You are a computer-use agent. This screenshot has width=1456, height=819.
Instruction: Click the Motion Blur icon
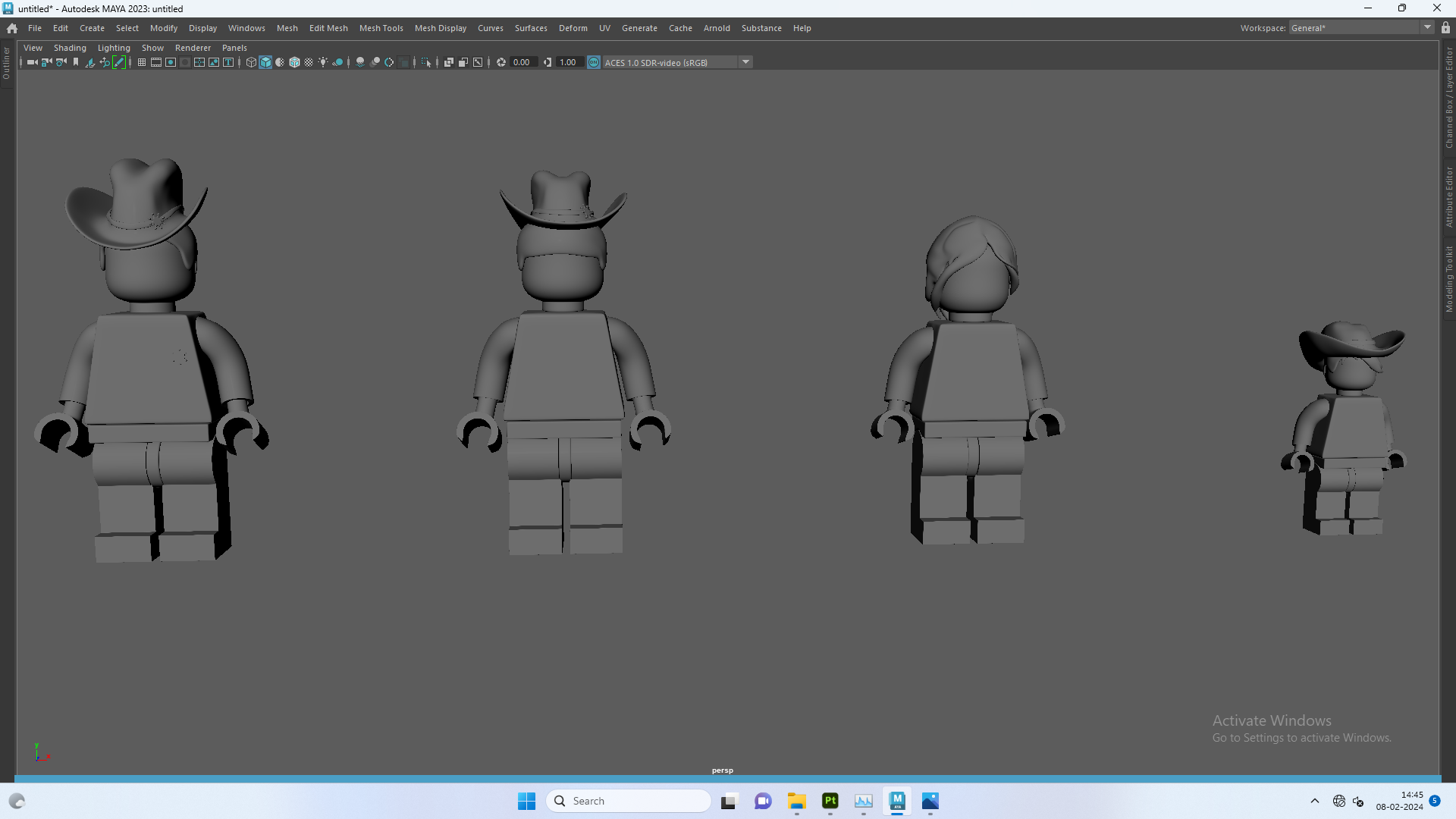pos(375,62)
